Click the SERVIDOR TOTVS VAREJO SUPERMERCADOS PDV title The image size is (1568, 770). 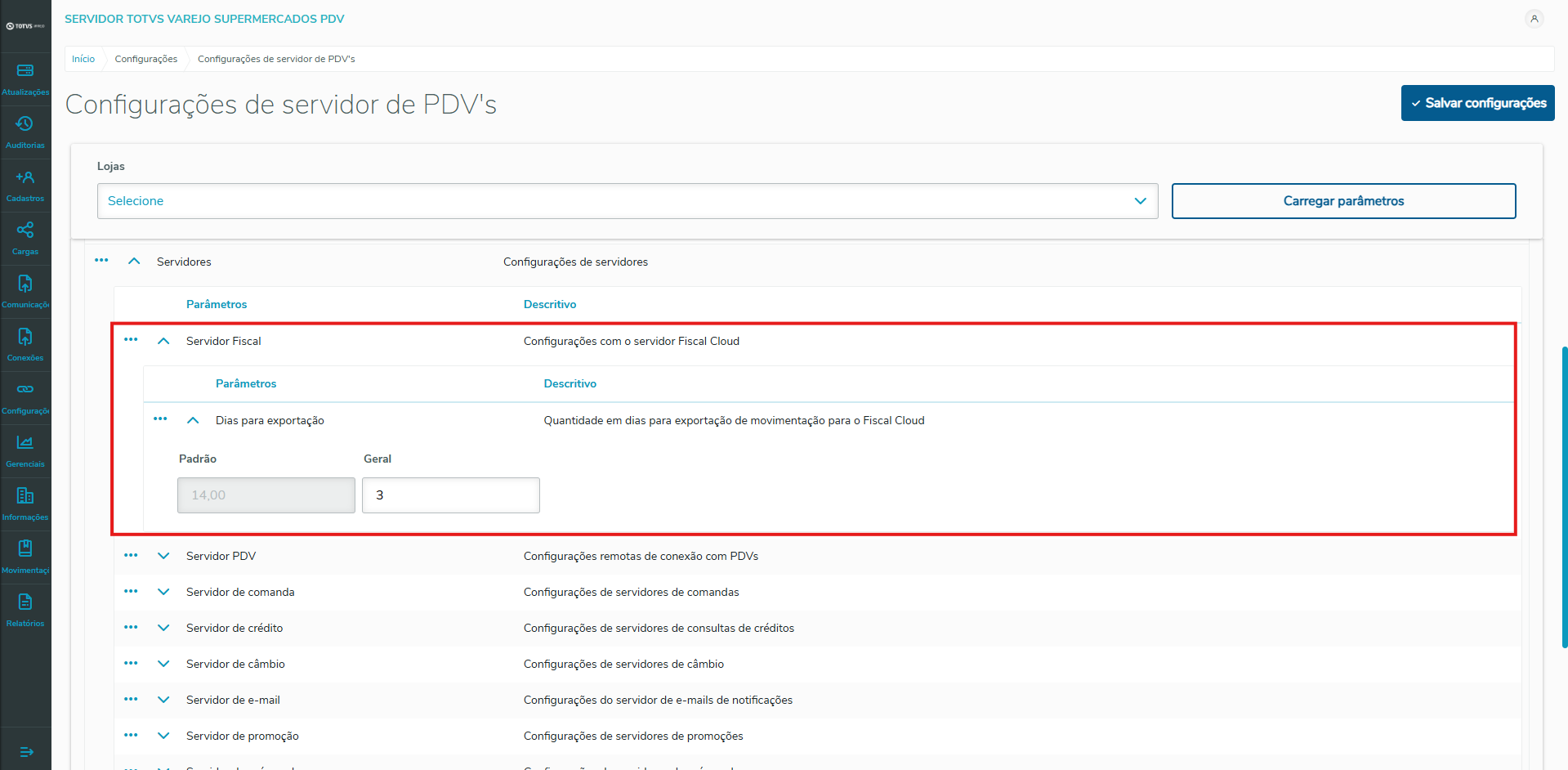pyautogui.click(x=204, y=19)
